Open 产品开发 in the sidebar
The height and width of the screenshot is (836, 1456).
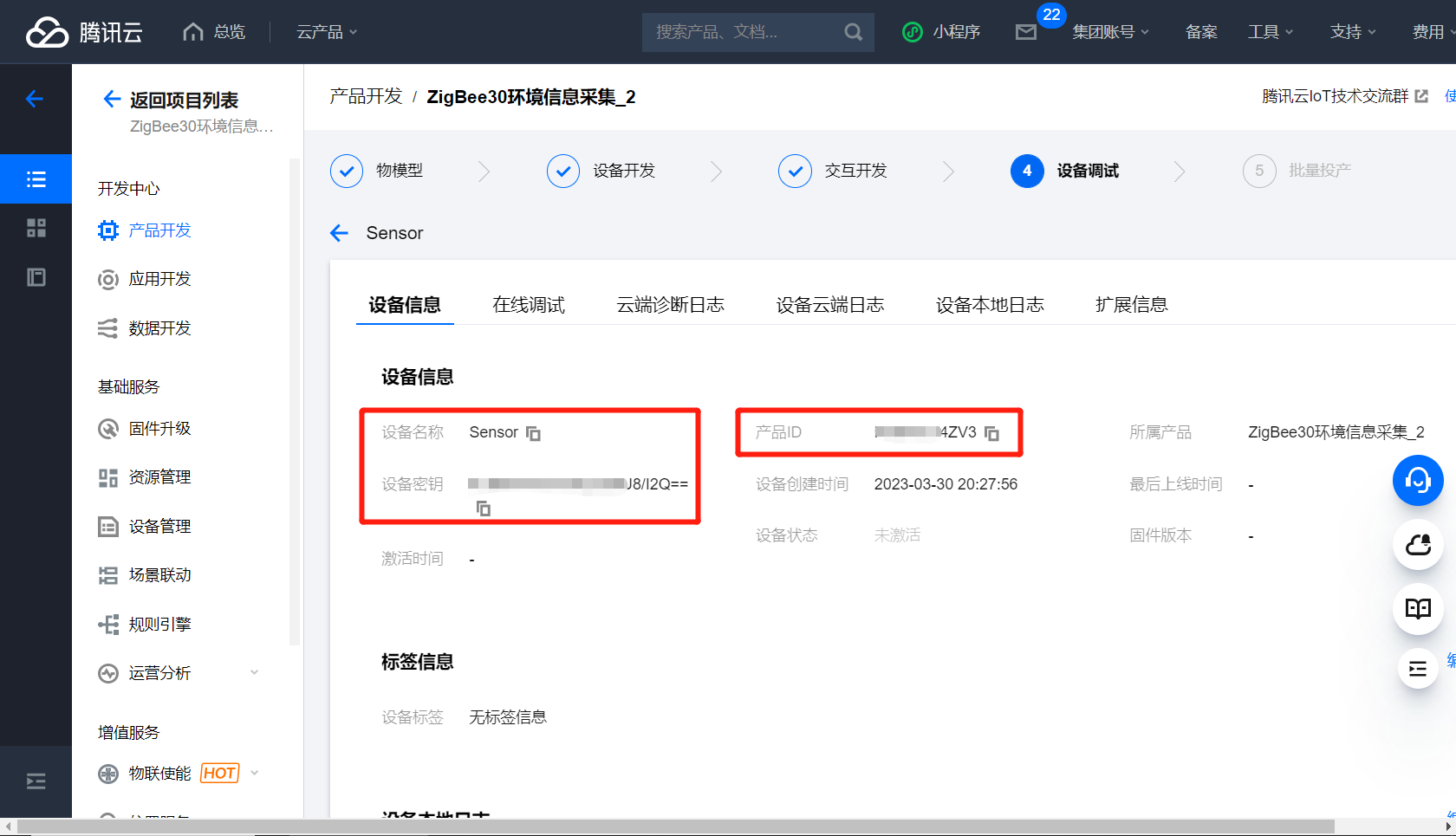159,230
